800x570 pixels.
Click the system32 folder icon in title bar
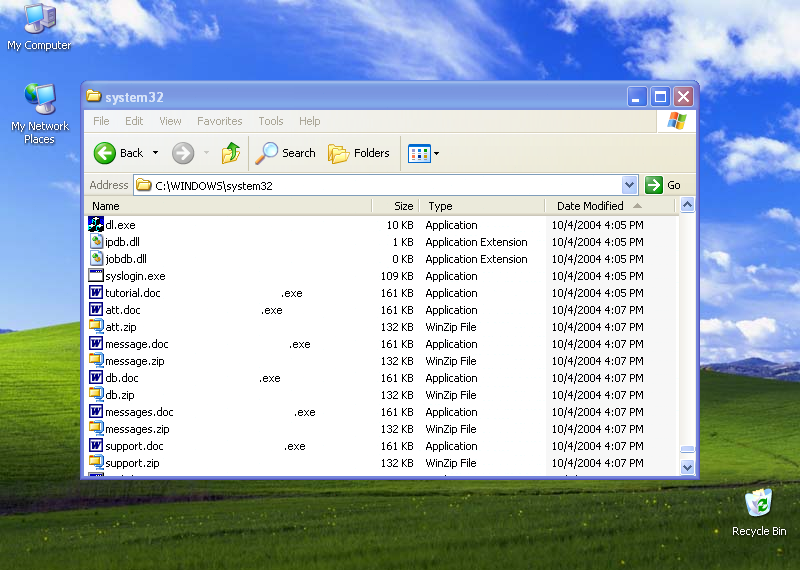pos(94,96)
